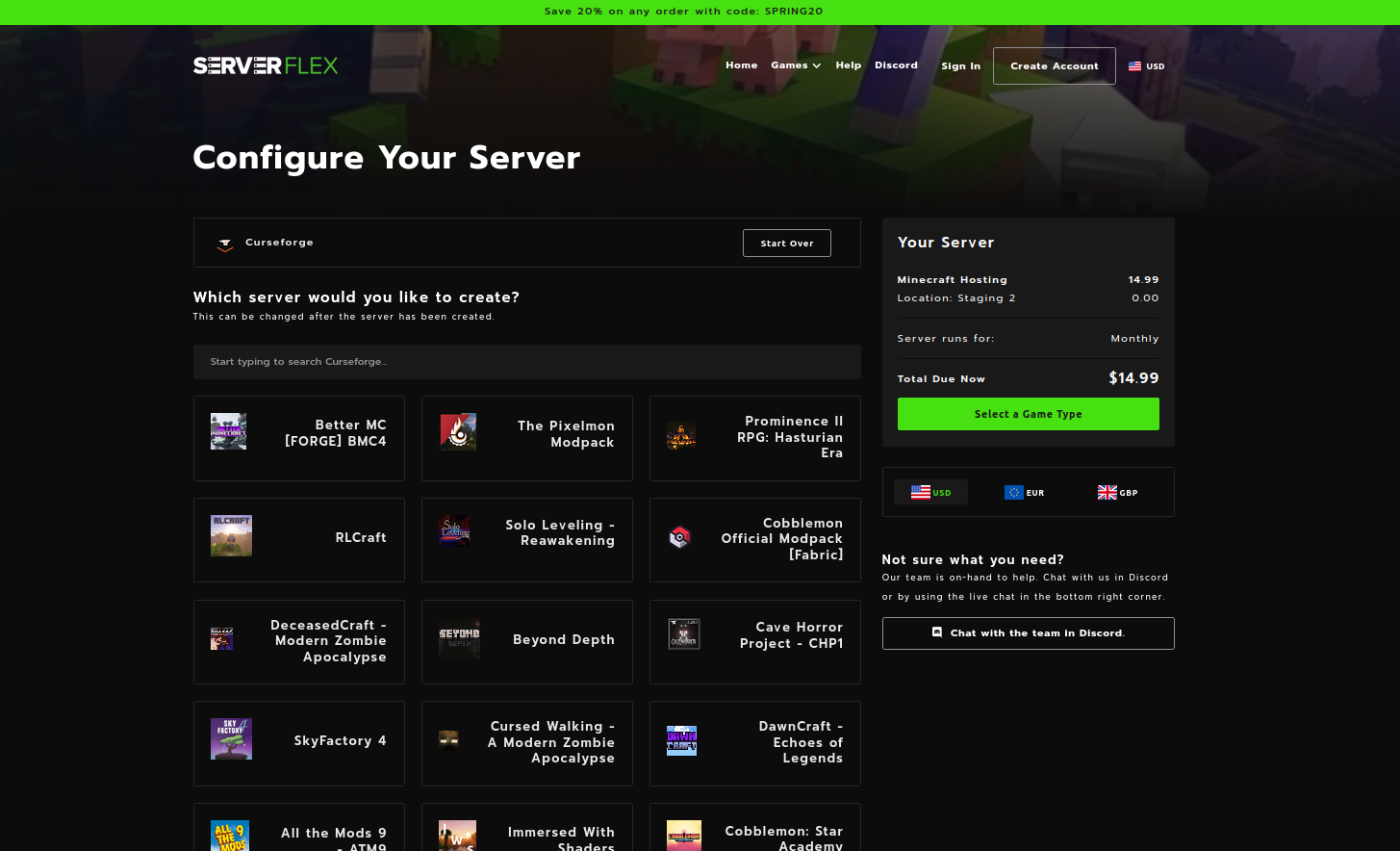Click the Curseforge anvil icon
This screenshot has width=1400, height=851.
click(x=225, y=244)
